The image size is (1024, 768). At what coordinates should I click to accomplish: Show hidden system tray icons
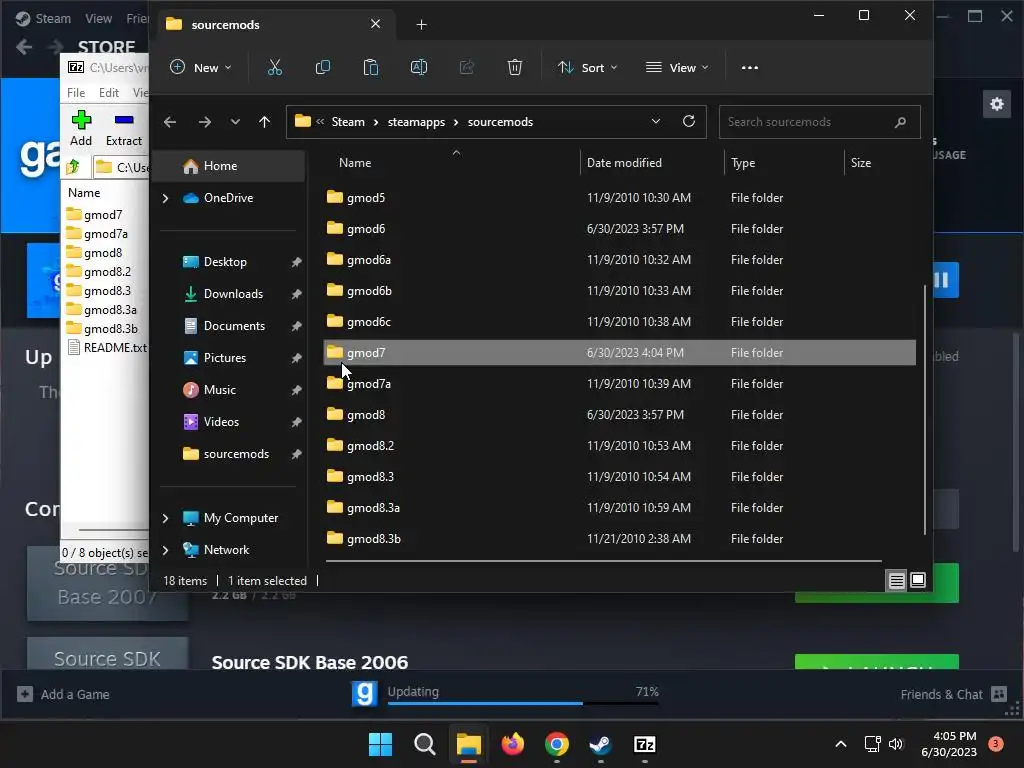tap(841, 744)
